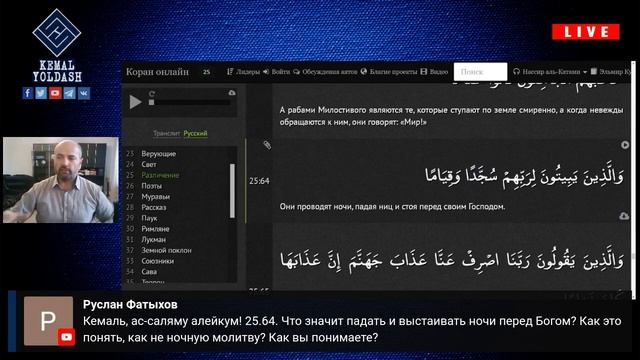The height and width of the screenshot is (360, 640).
Task: Open the Коран онлайн home link
Action: tap(157, 72)
